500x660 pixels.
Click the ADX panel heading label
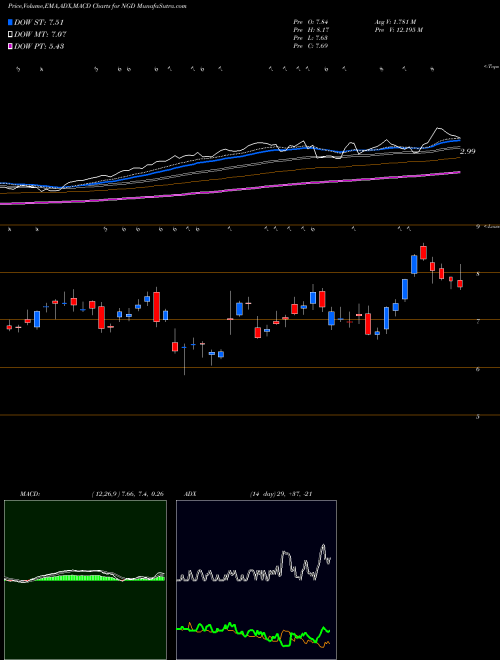pos(191,494)
